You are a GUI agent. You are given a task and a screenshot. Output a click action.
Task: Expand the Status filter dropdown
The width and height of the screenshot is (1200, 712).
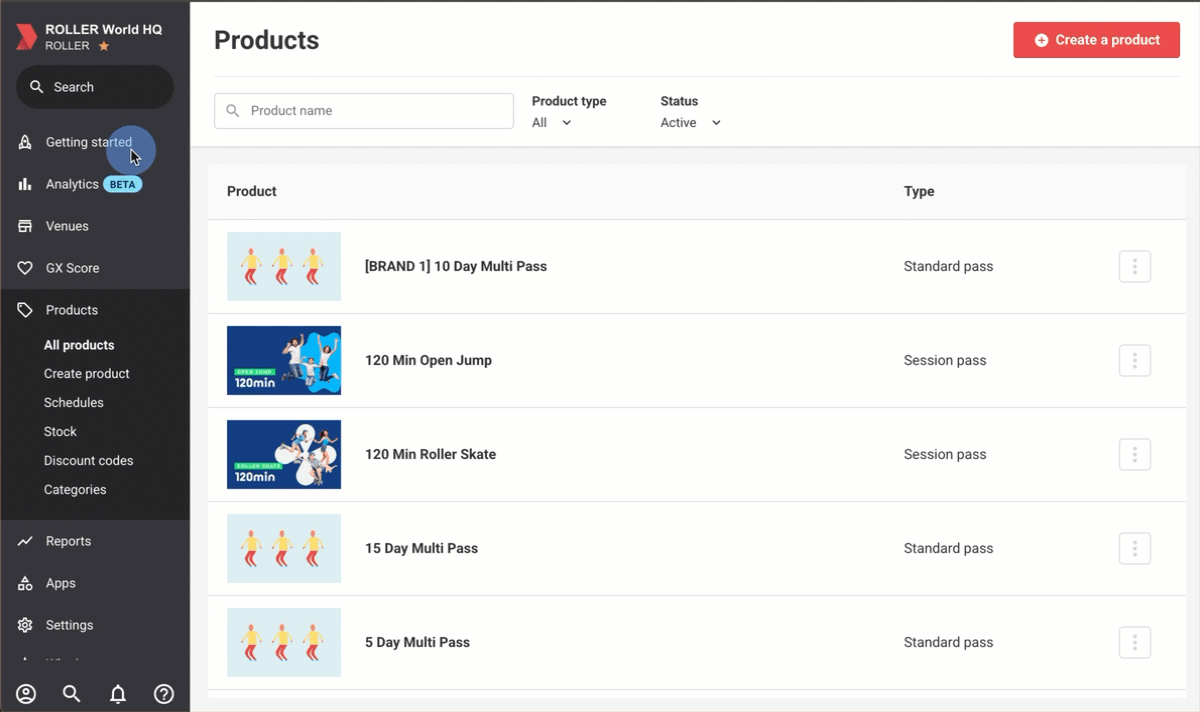[x=690, y=123]
